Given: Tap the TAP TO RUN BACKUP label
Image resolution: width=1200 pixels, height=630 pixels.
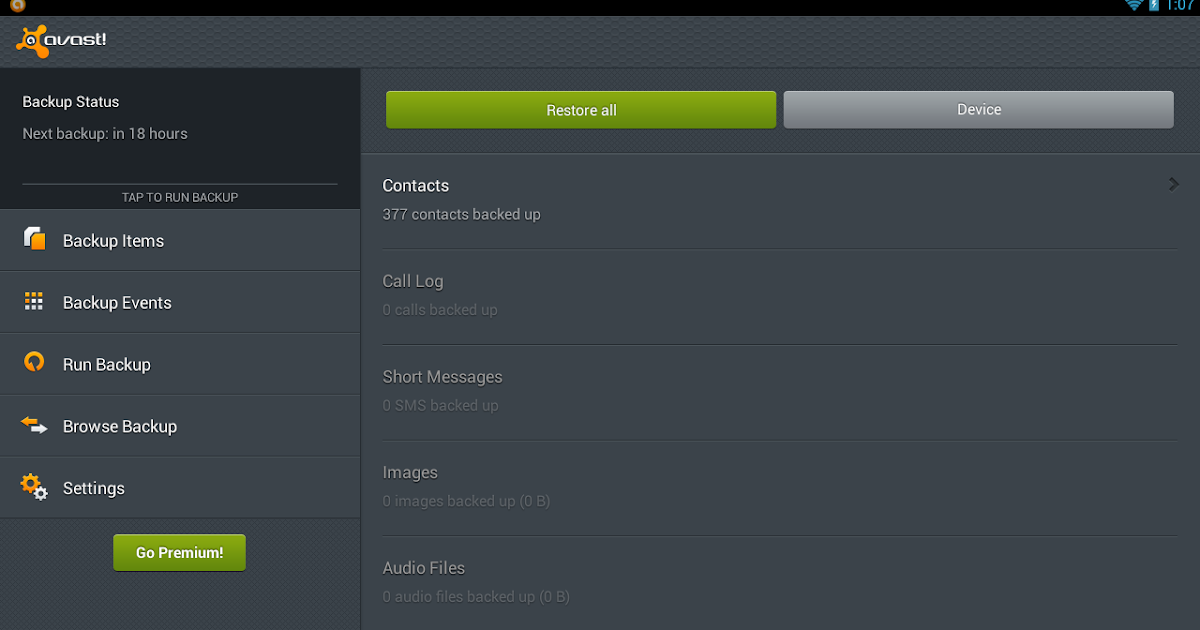Looking at the screenshot, I should tap(179, 197).
